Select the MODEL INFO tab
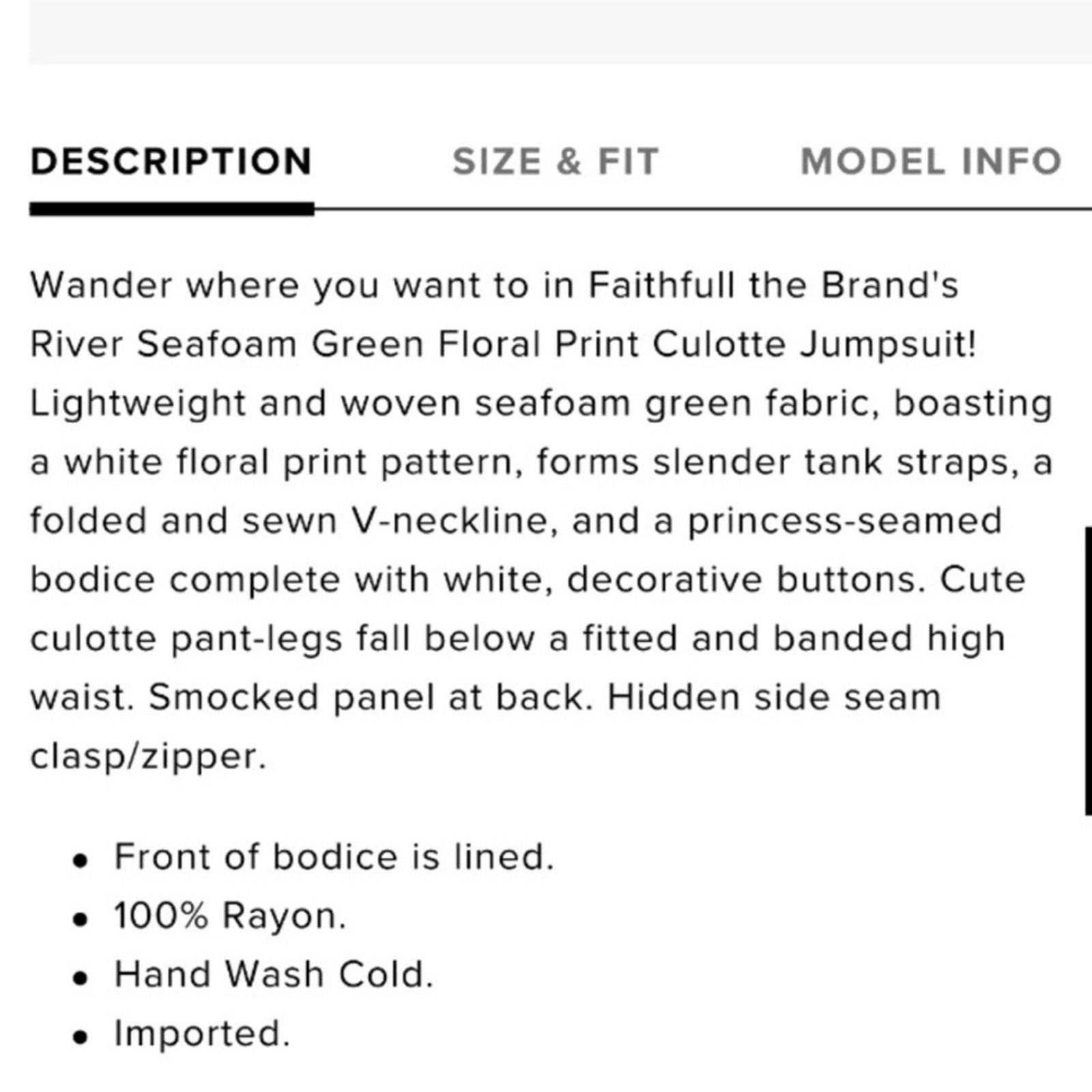1092x1092 pixels. pyautogui.click(x=931, y=162)
